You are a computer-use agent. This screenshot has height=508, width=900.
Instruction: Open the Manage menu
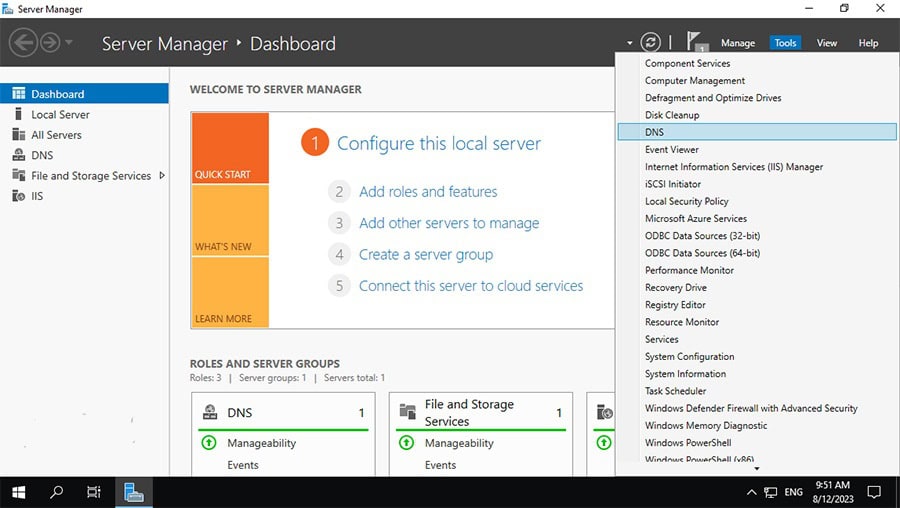(x=738, y=43)
